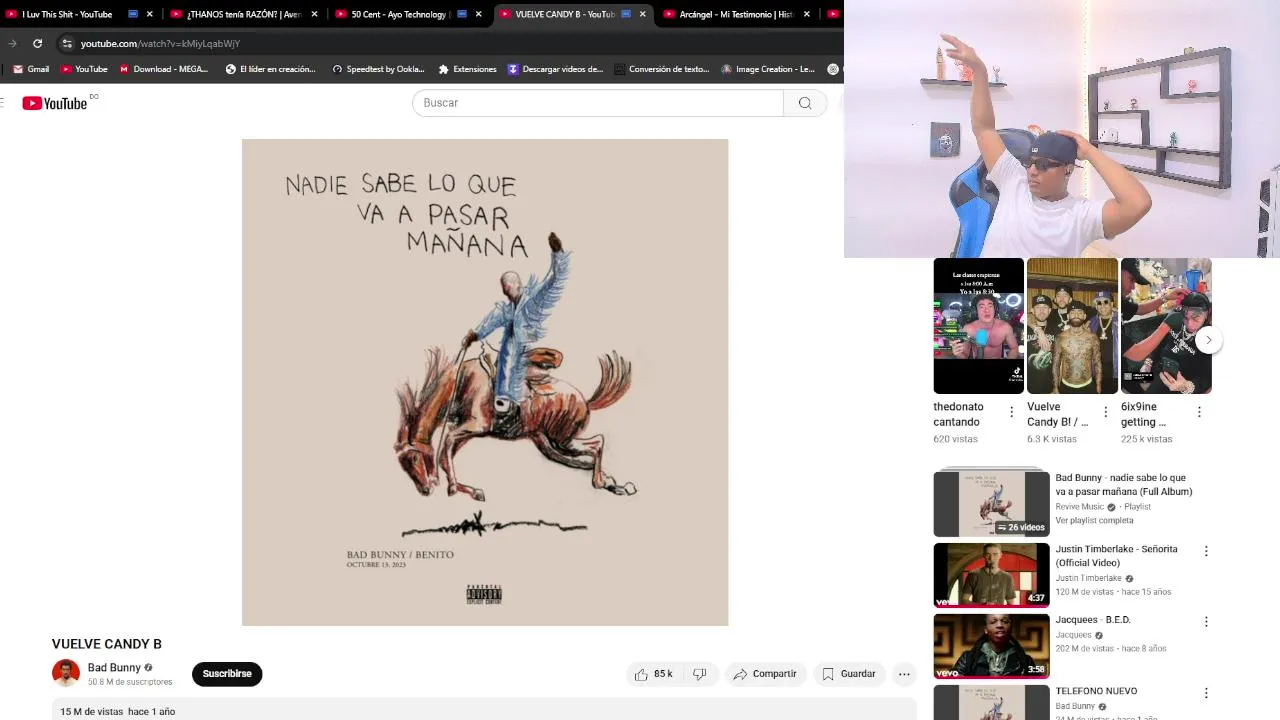Close the VUELVE CANDY B tab
The width and height of the screenshot is (1280, 720).
point(642,14)
